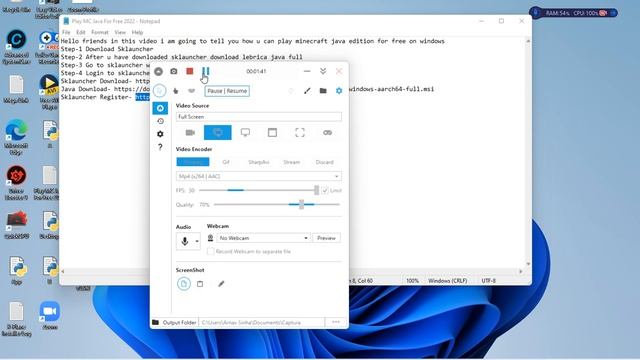The height and width of the screenshot is (360, 640).
Task: Open the overlay pencil tool in Captura toolbar
Action: point(307,91)
